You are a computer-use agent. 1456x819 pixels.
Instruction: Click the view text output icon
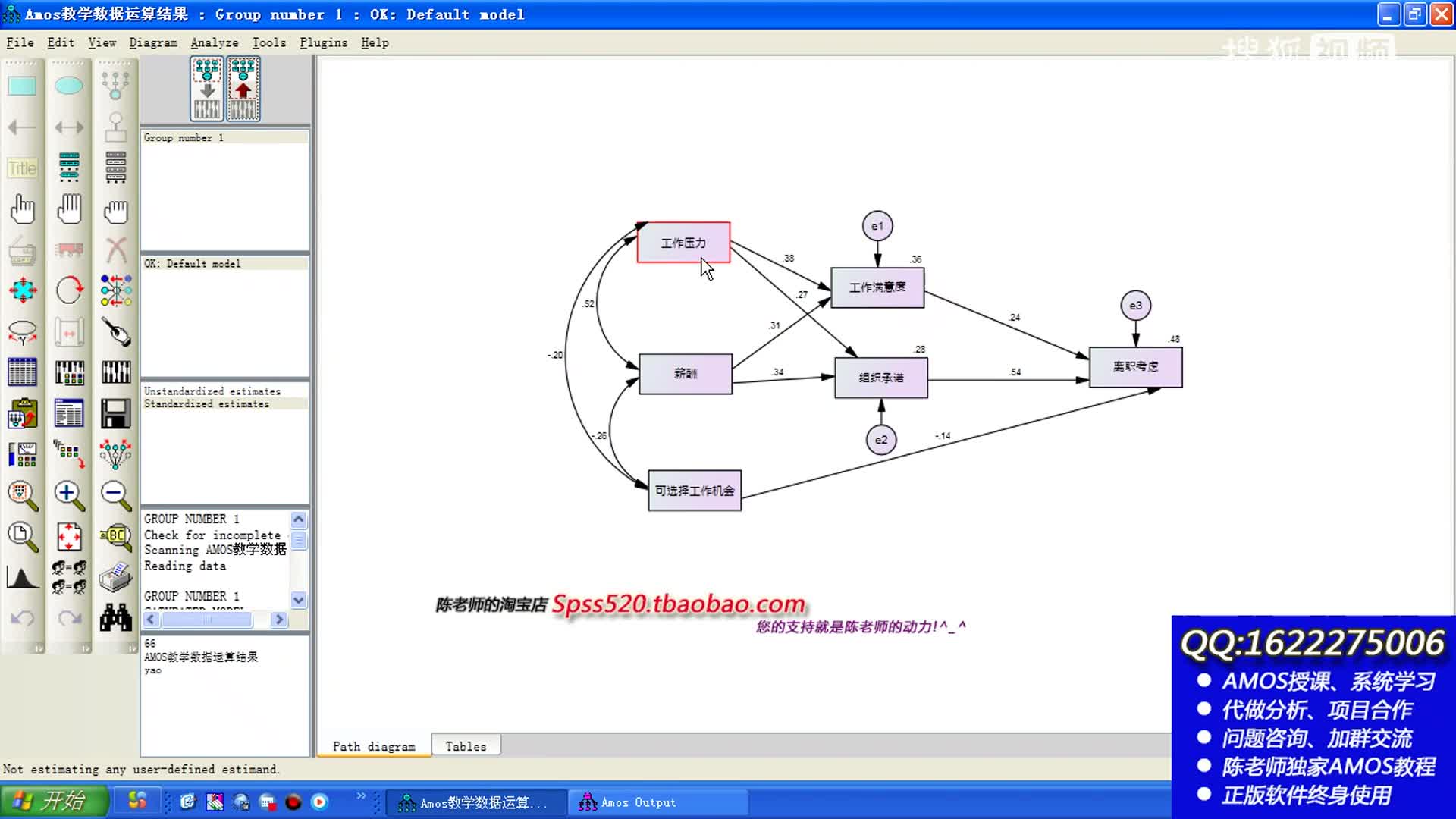(x=69, y=414)
